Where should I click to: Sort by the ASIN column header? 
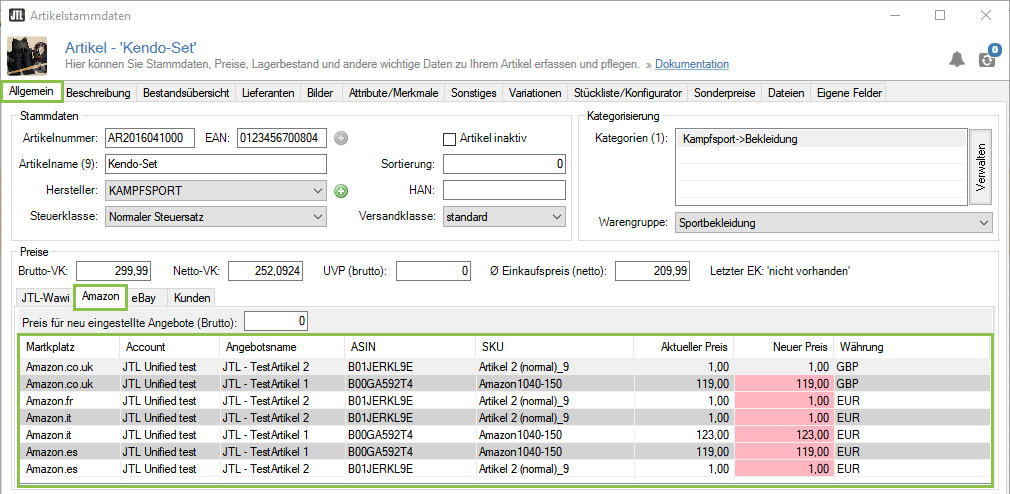410,346
